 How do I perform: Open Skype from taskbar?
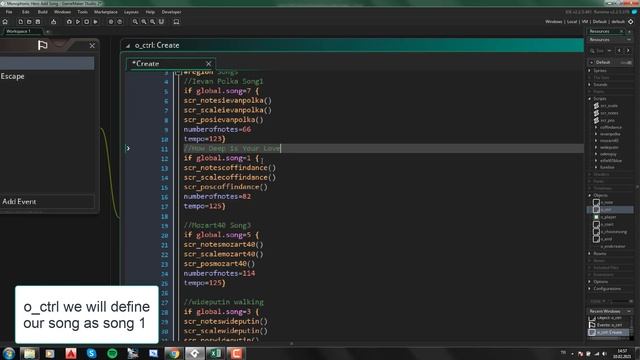[91, 353]
